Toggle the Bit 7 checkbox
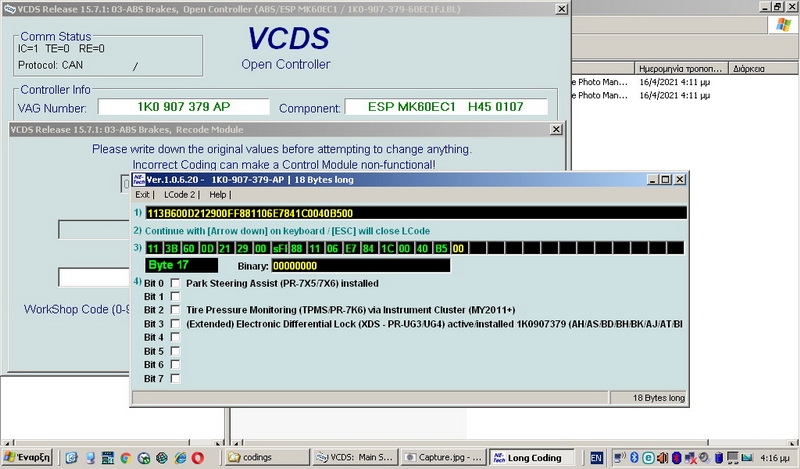The height and width of the screenshot is (469, 800). [175, 378]
